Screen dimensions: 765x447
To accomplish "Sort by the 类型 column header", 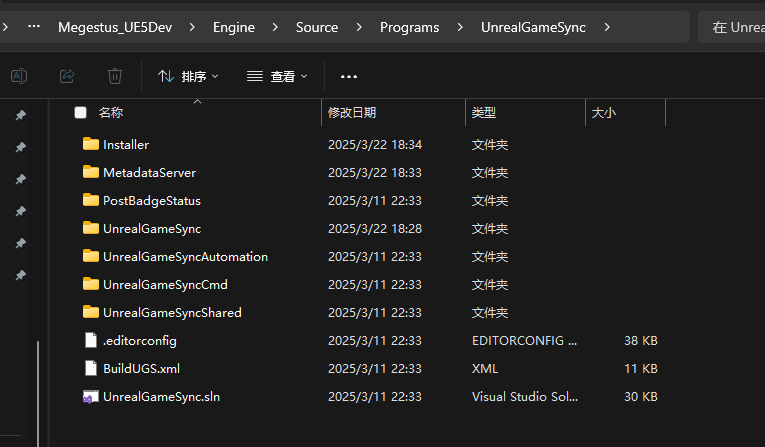I will [x=483, y=113].
